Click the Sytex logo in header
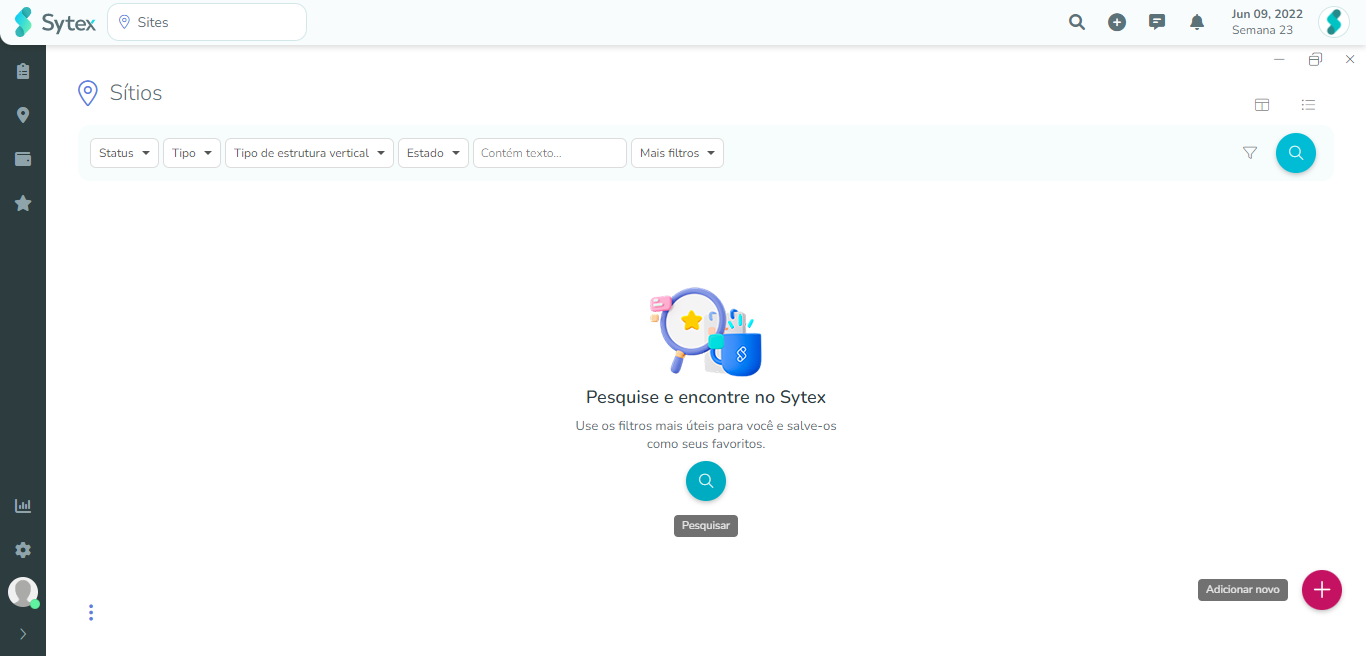 coord(55,22)
